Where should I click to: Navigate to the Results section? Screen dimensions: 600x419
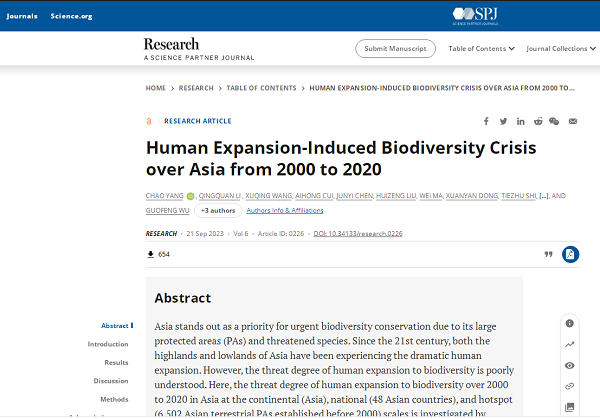click(x=116, y=362)
